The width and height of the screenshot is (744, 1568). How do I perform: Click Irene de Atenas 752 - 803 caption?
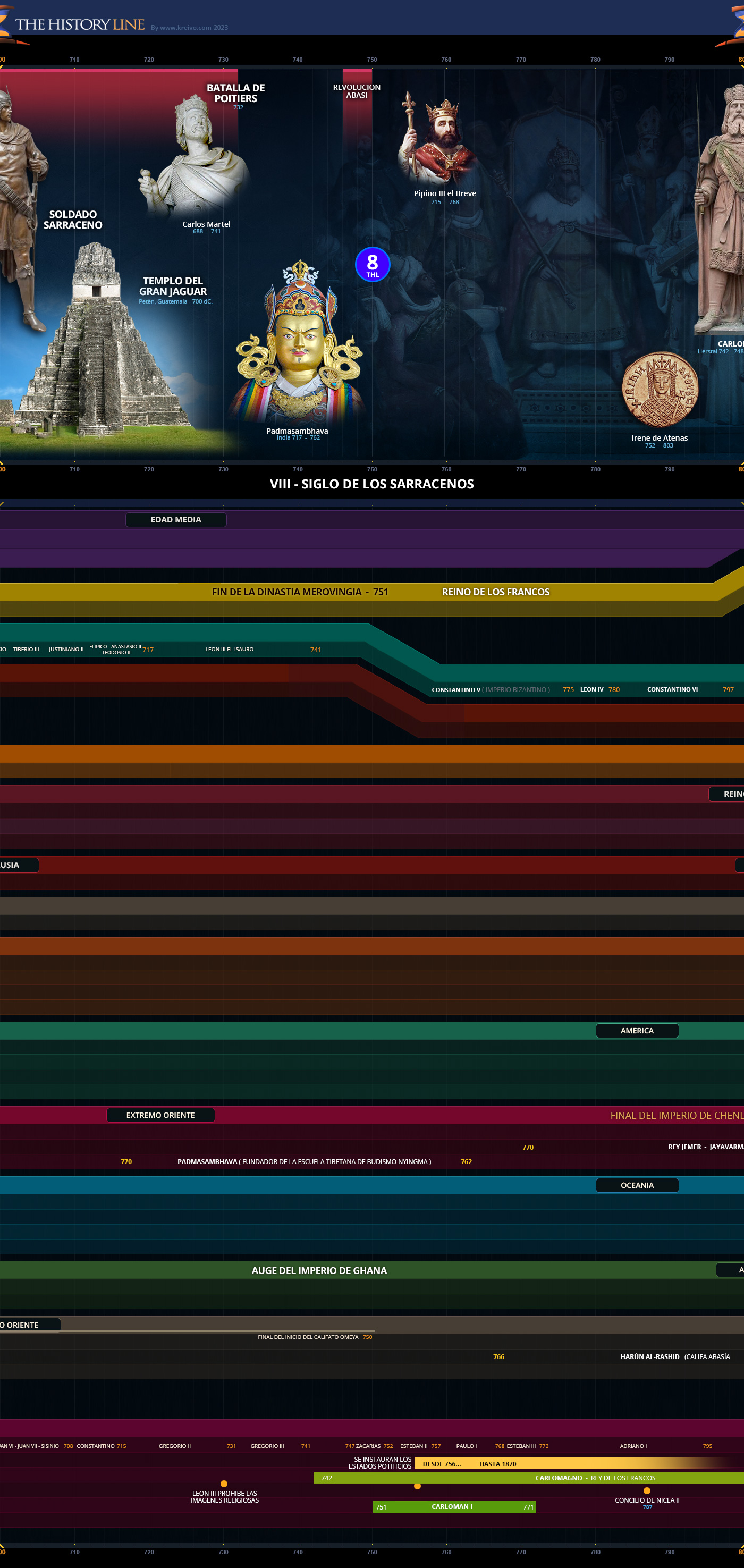click(x=660, y=441)
